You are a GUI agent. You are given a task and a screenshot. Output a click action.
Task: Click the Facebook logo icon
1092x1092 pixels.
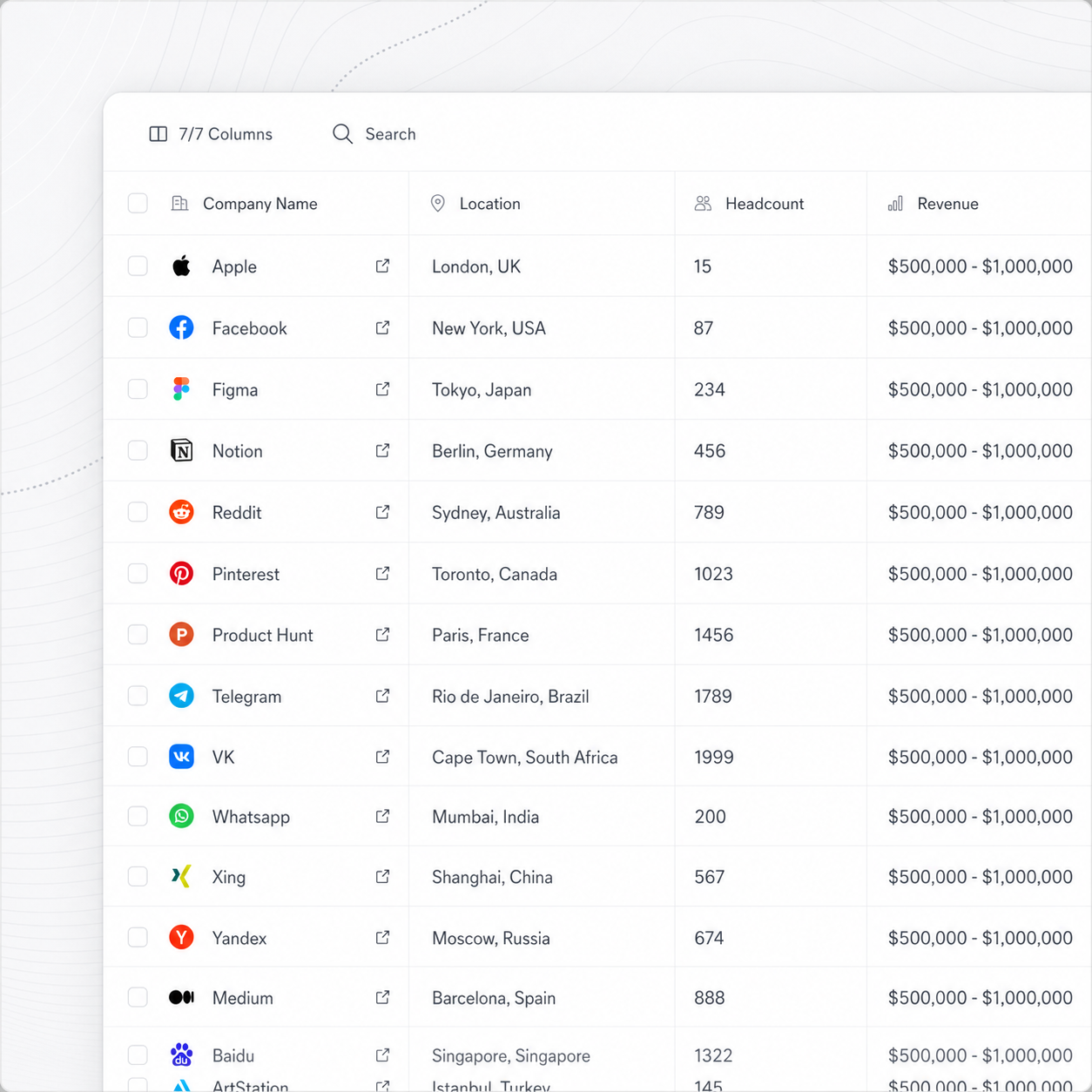click(x=181, y=327)
